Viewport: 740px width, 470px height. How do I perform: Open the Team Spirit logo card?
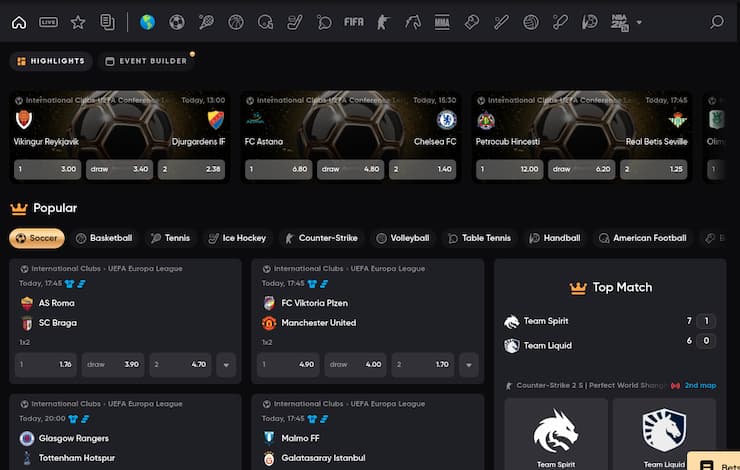[x=556, y=434]
